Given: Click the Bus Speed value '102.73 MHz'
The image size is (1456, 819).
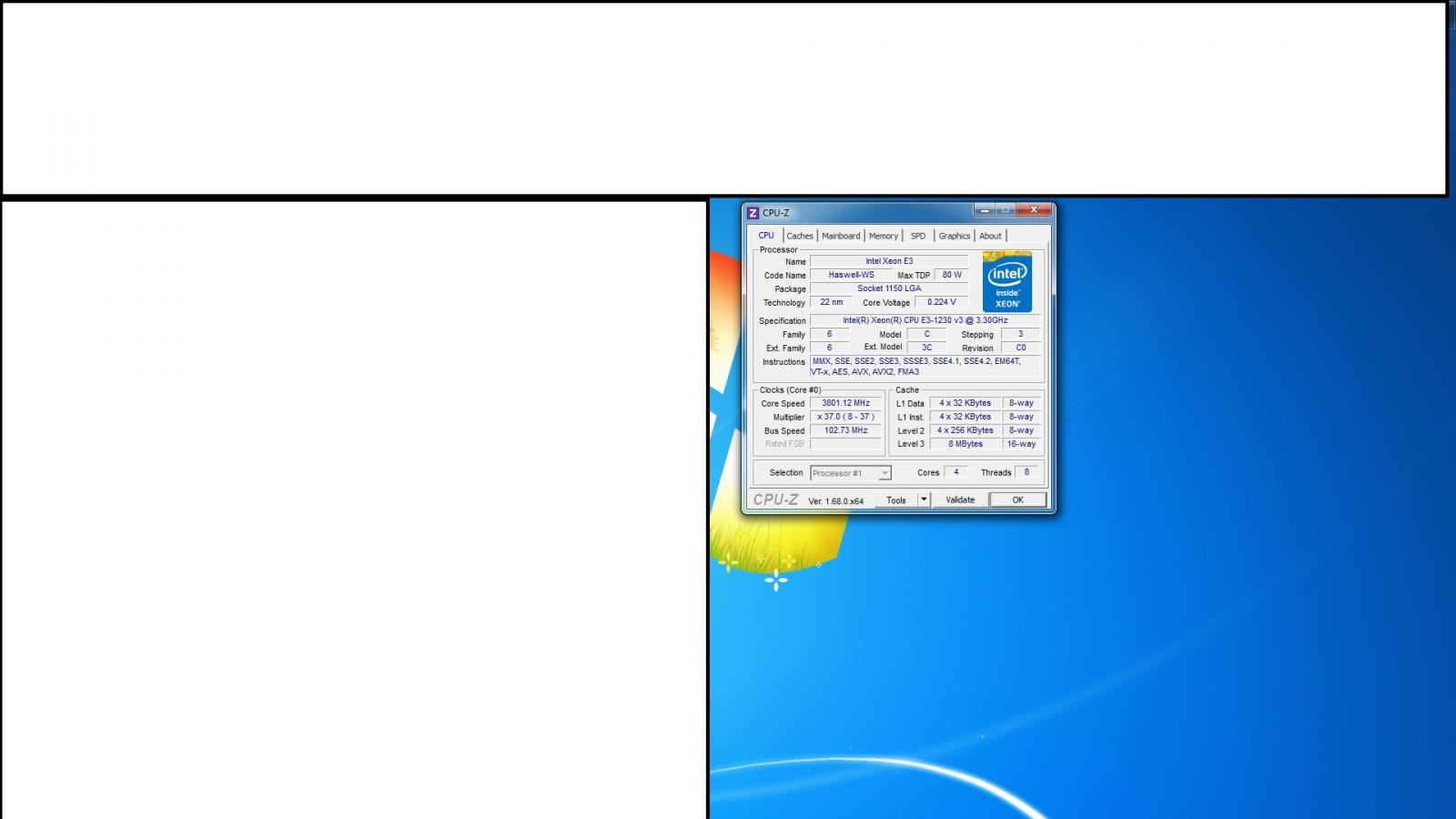Looking at the screenshot, I should [x=845, y=430].
